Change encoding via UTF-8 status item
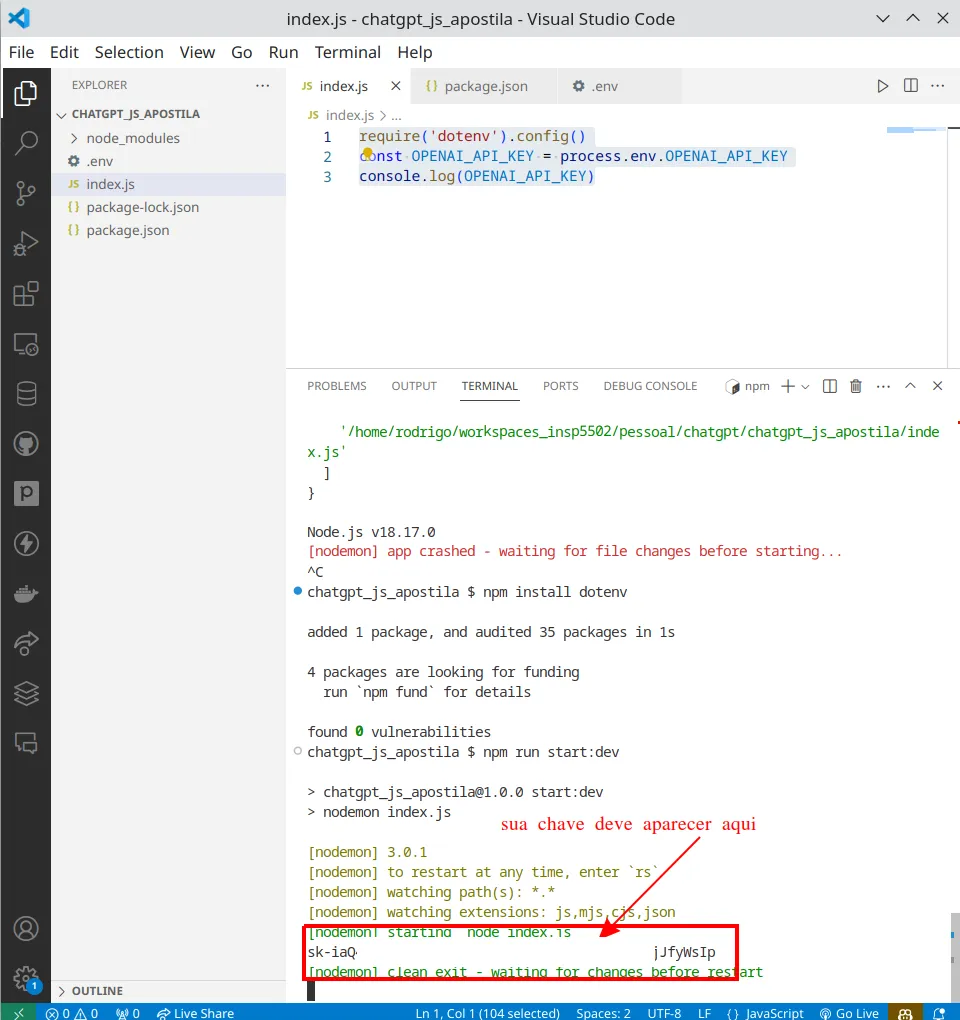 tap(664, 1013)
